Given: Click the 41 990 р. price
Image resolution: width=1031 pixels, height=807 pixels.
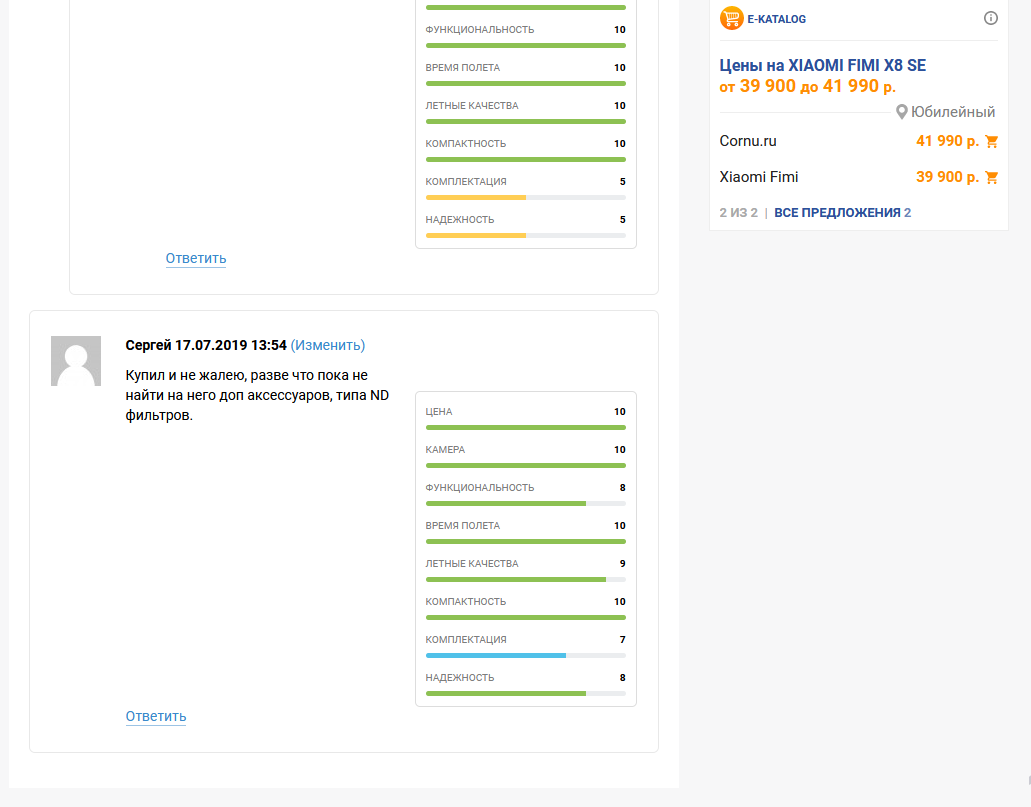Looking at the screenshot, I should pyautogui.click(x=947, y=141).
